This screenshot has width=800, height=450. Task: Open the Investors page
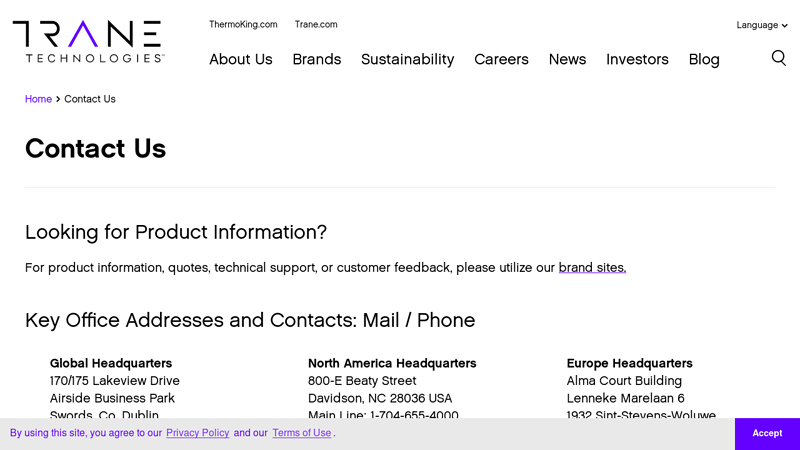[x=637, y=59]
